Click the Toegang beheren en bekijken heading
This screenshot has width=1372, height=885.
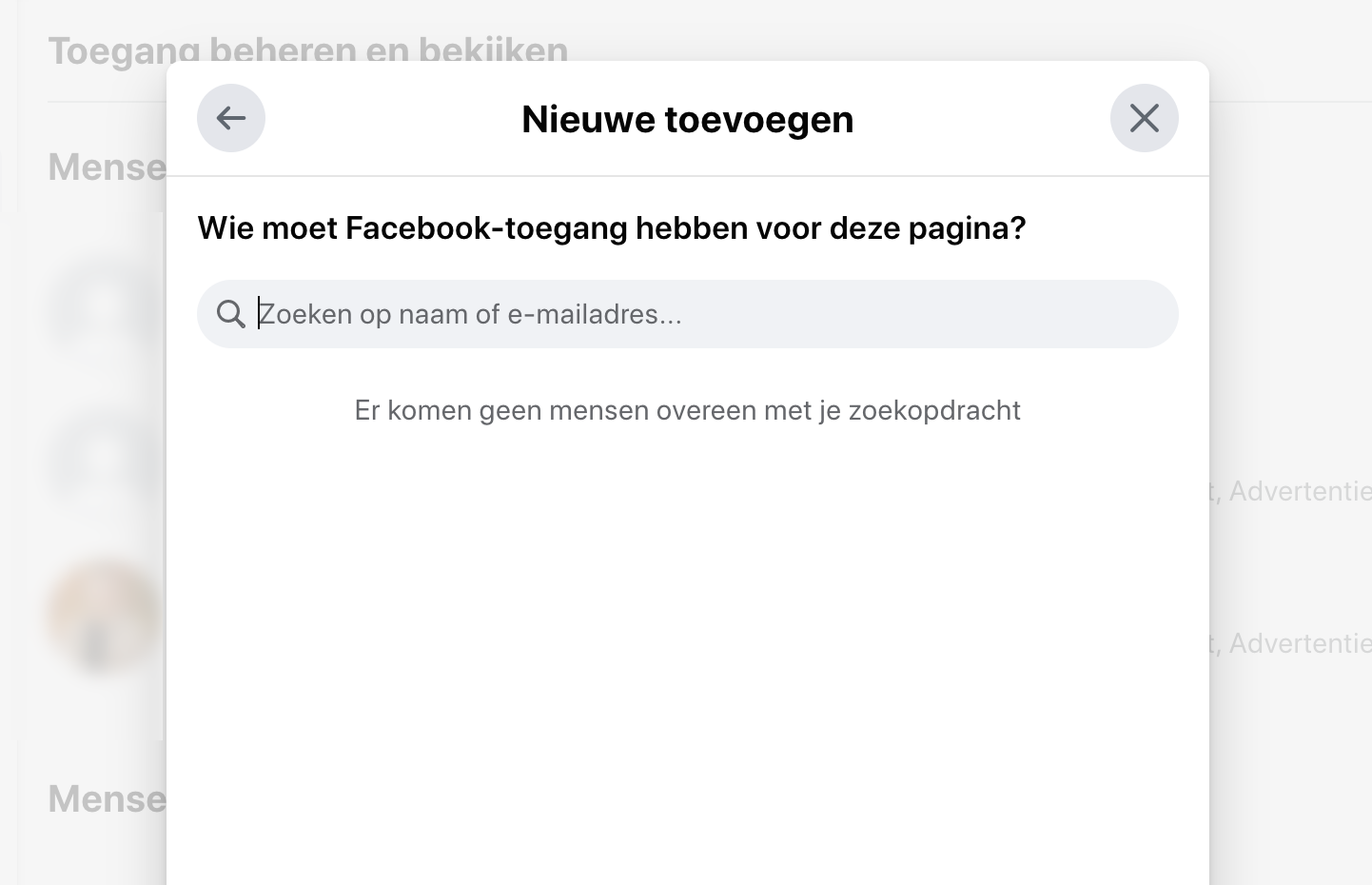(x=308, y=48)
